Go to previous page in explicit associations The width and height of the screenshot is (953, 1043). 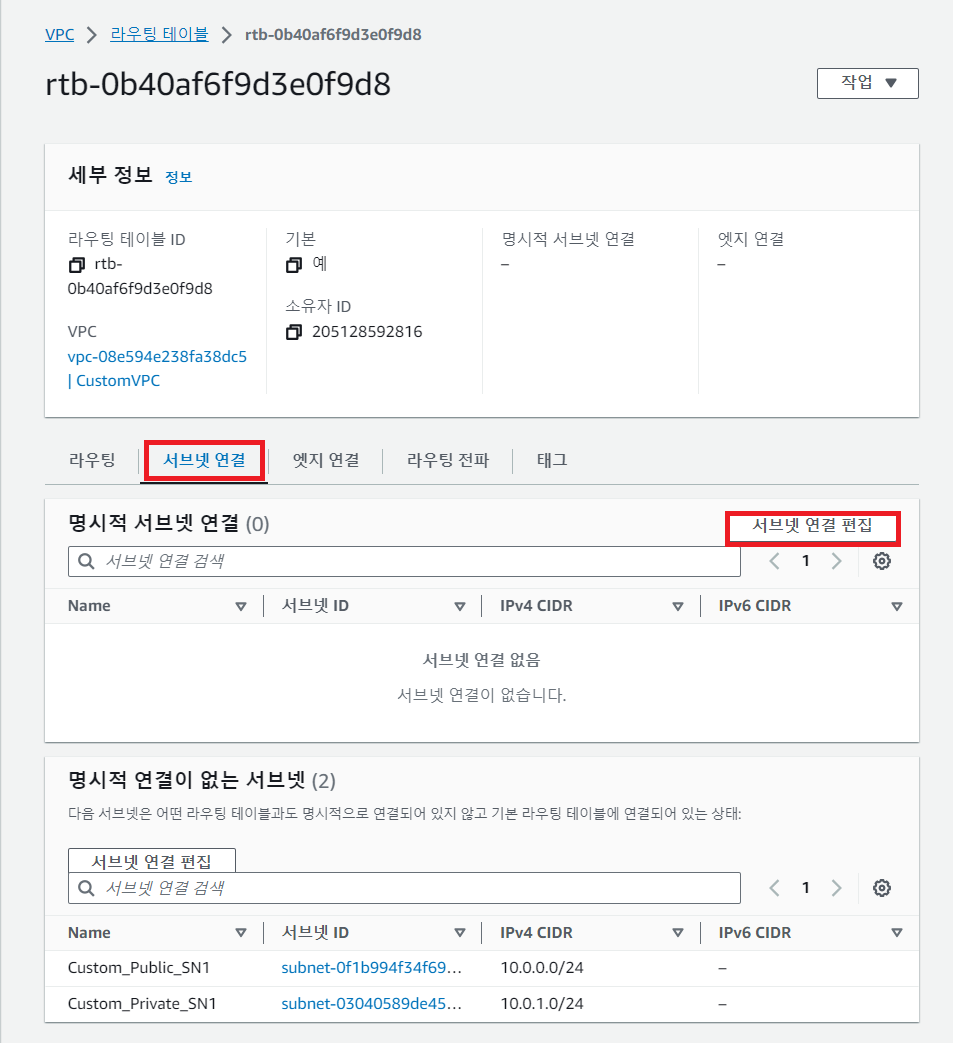tap(775, 561)
